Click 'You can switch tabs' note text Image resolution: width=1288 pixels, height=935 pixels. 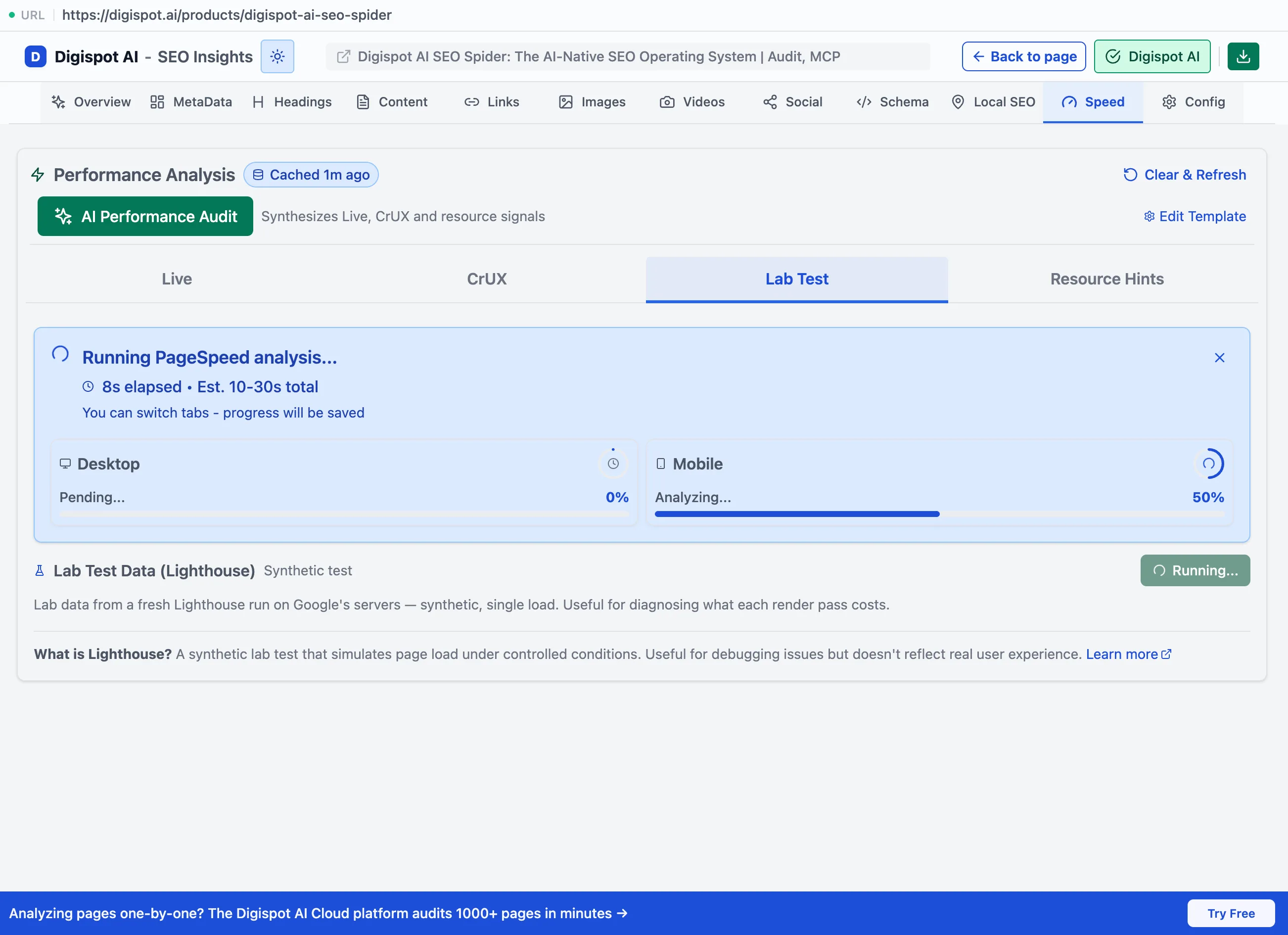[223, 413]
